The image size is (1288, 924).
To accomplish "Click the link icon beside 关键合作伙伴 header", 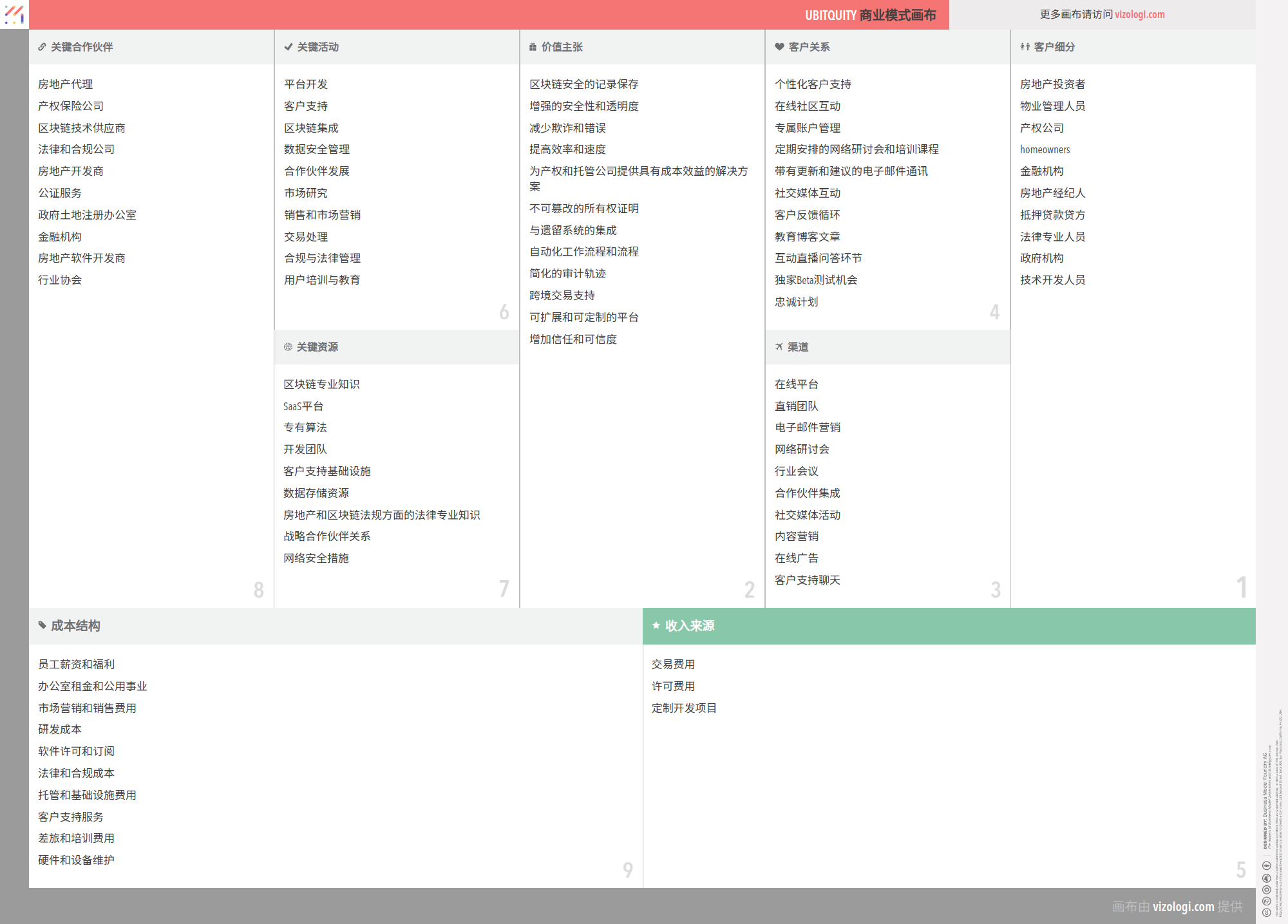I will [x=42, y=46].
